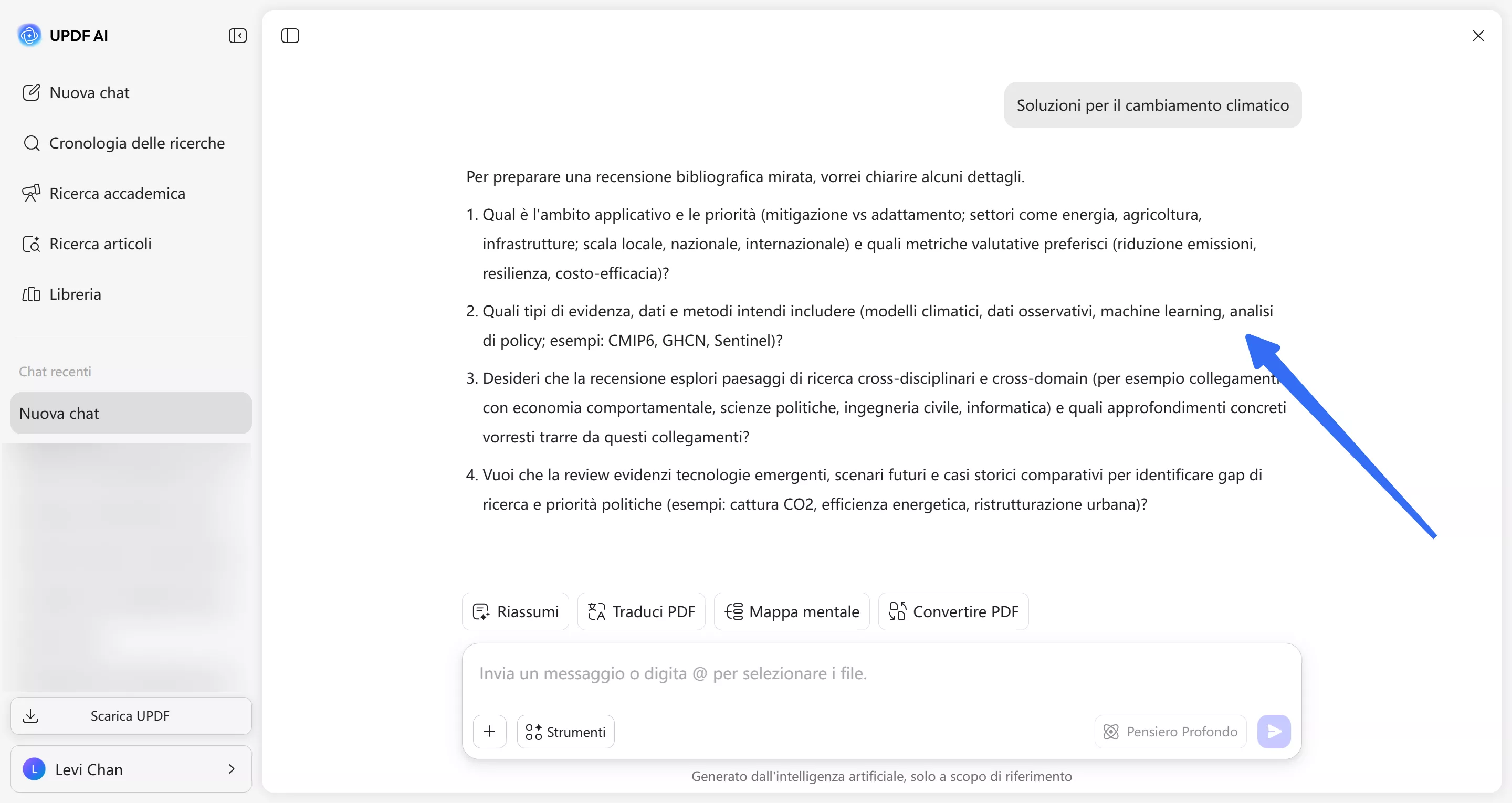Click the Ricerca articoli document-search icon
The width and height of the screenshot is (1512, 803).
click(31, 244)
